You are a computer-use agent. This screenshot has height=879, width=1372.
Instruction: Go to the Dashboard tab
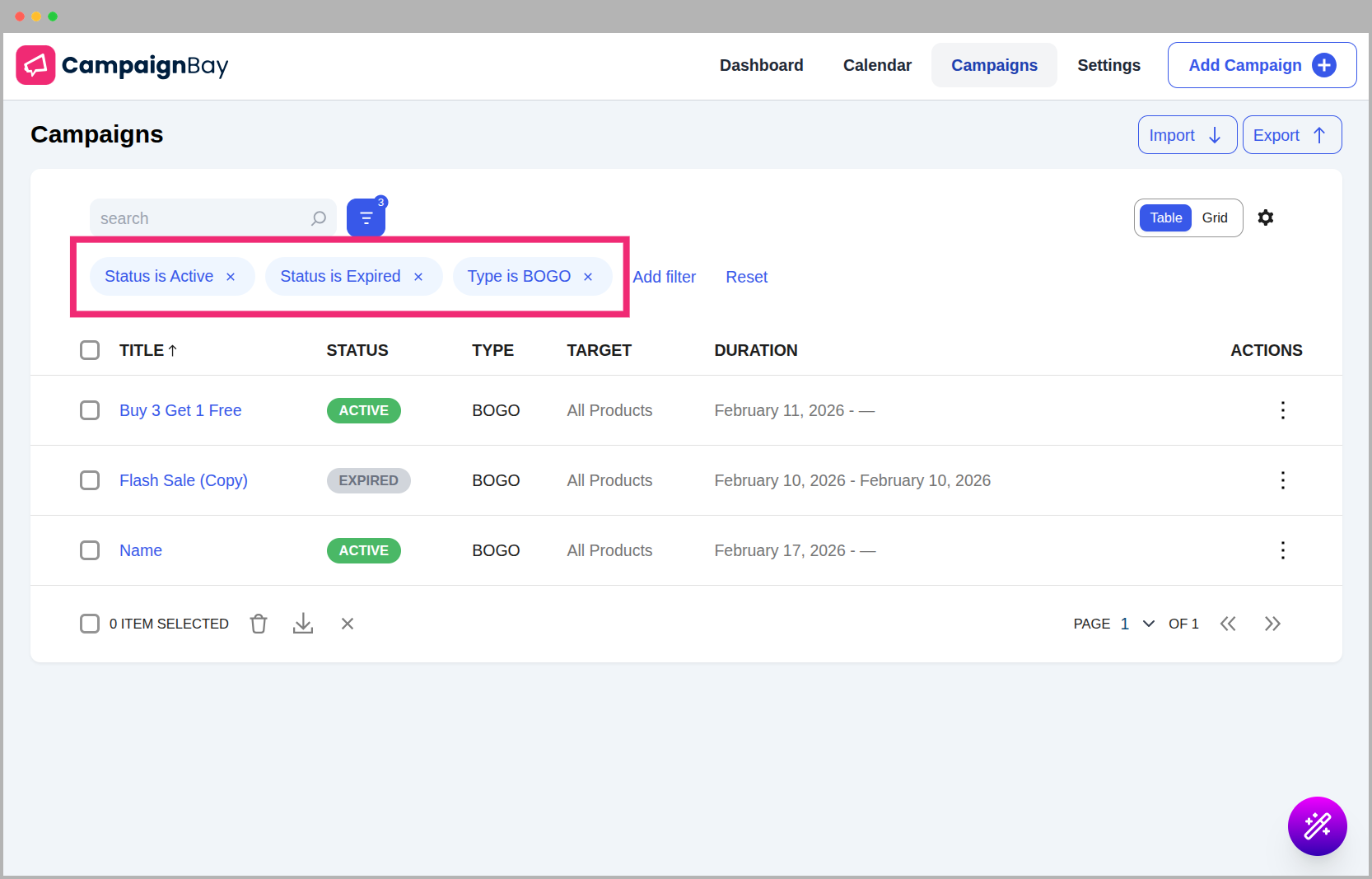coord(761,65)
